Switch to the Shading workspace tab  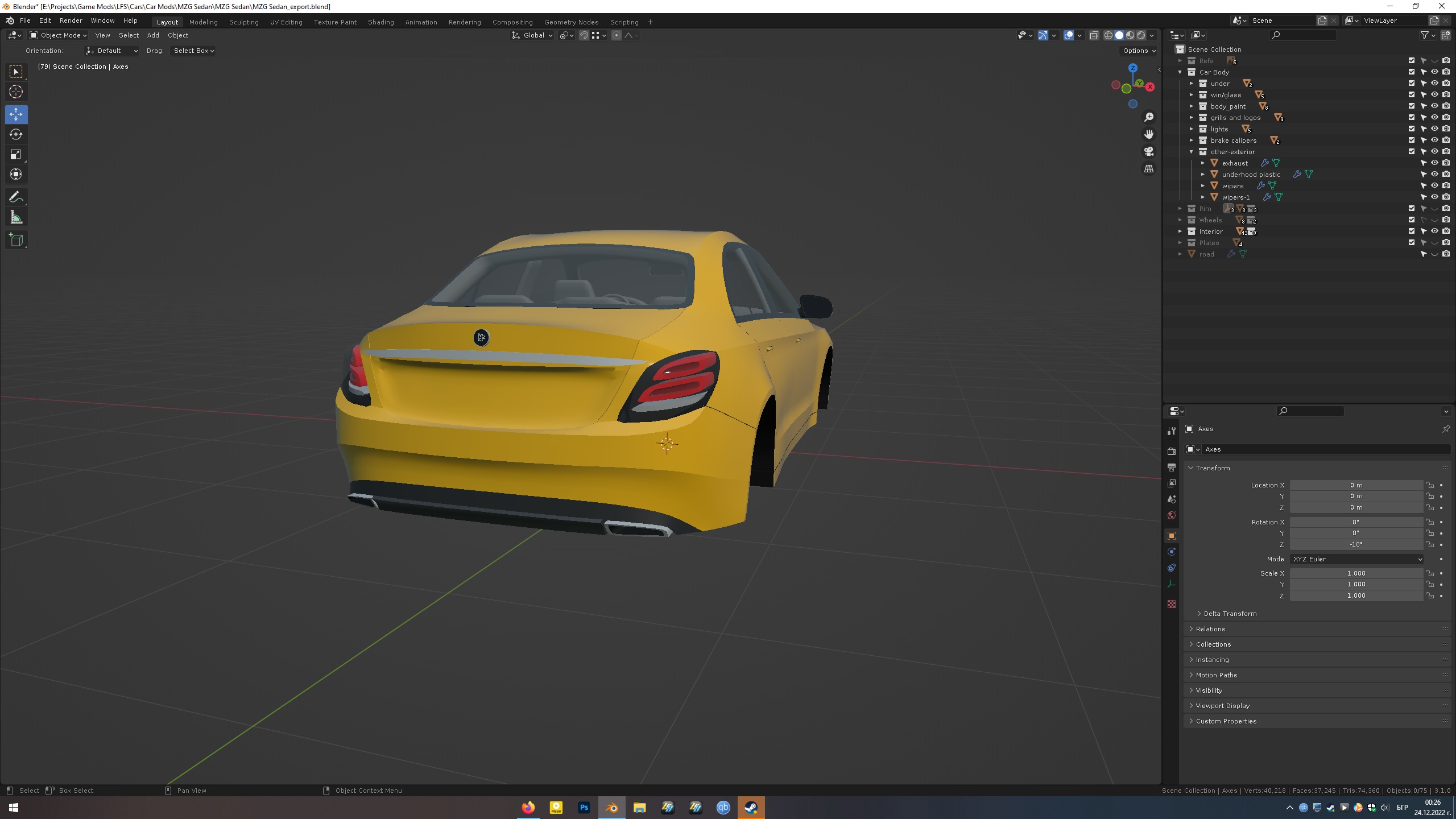coord(380,22)
